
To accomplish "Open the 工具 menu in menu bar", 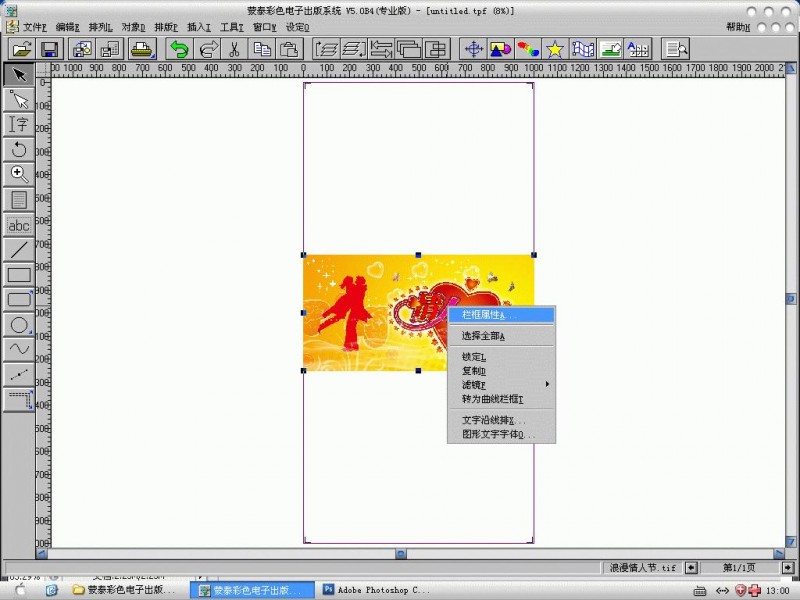I will [231, 27].
